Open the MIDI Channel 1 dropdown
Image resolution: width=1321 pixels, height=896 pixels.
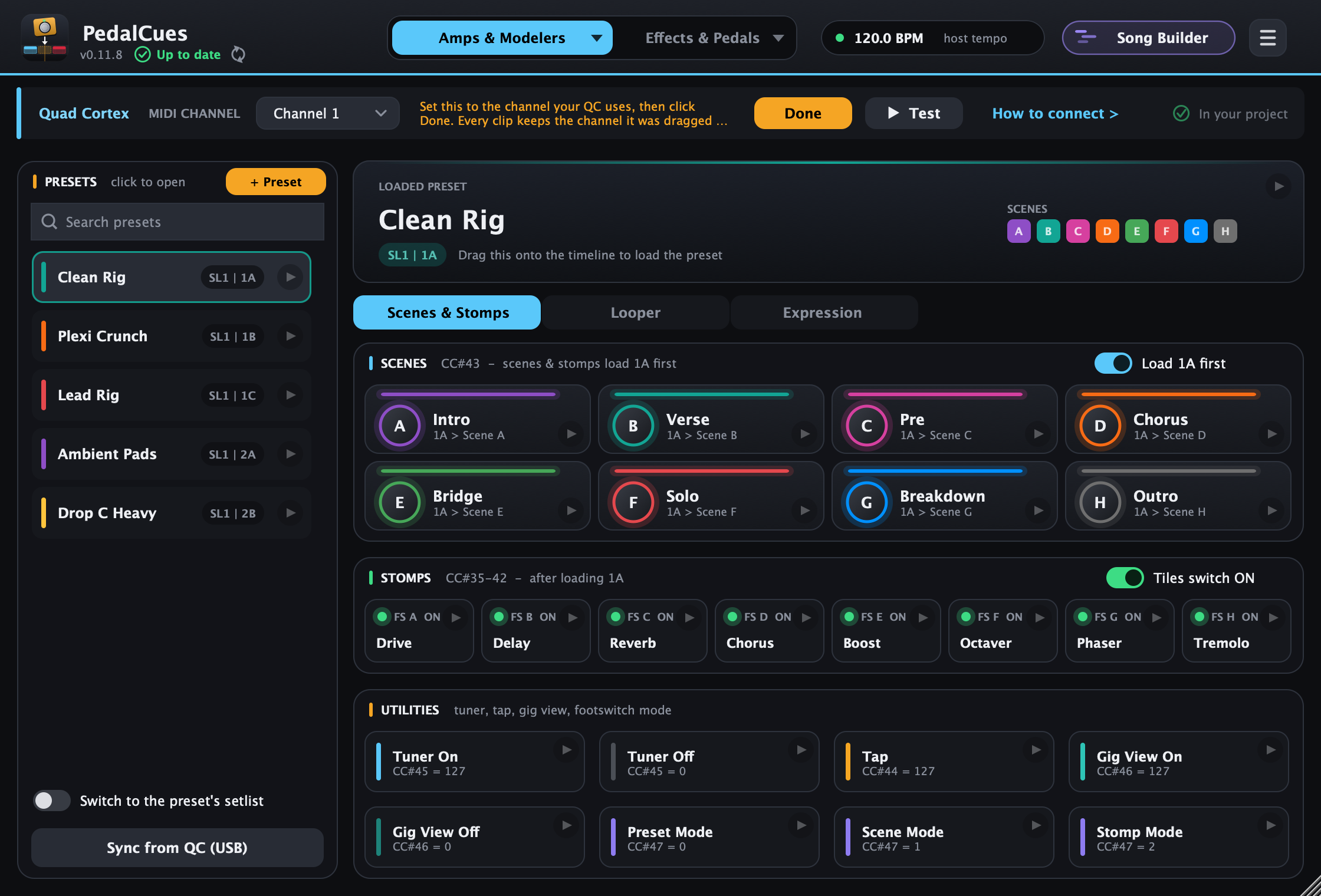(x=328, y=113)
